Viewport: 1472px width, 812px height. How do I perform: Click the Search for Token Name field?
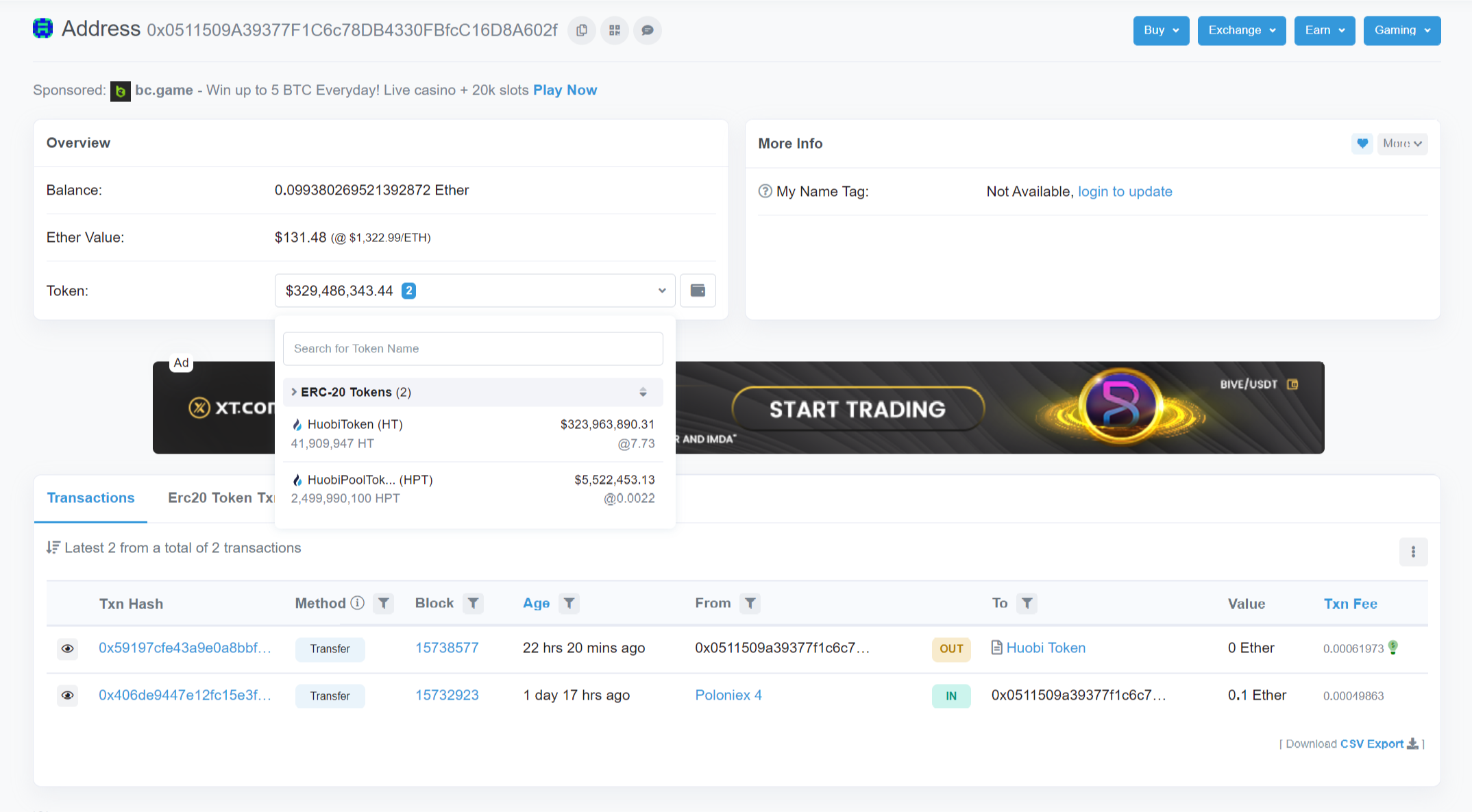click(x=473, y=349)
